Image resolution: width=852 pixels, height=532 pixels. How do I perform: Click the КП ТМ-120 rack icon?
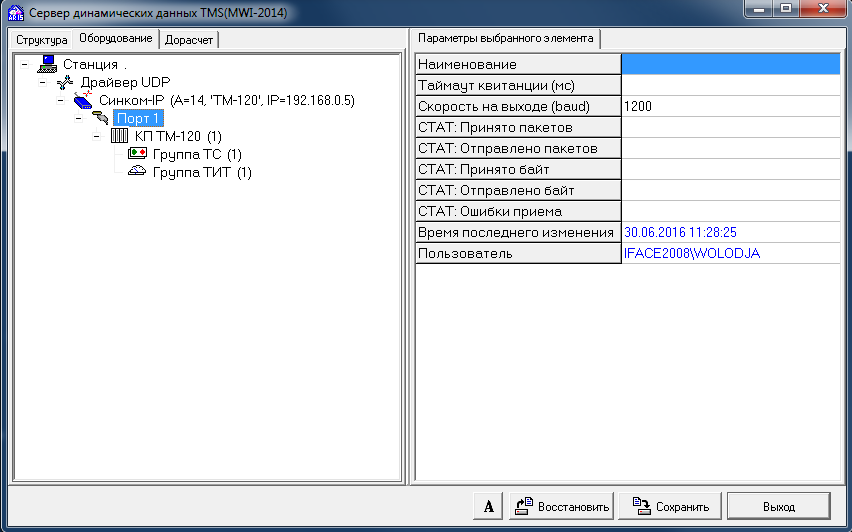coord(119,136)
